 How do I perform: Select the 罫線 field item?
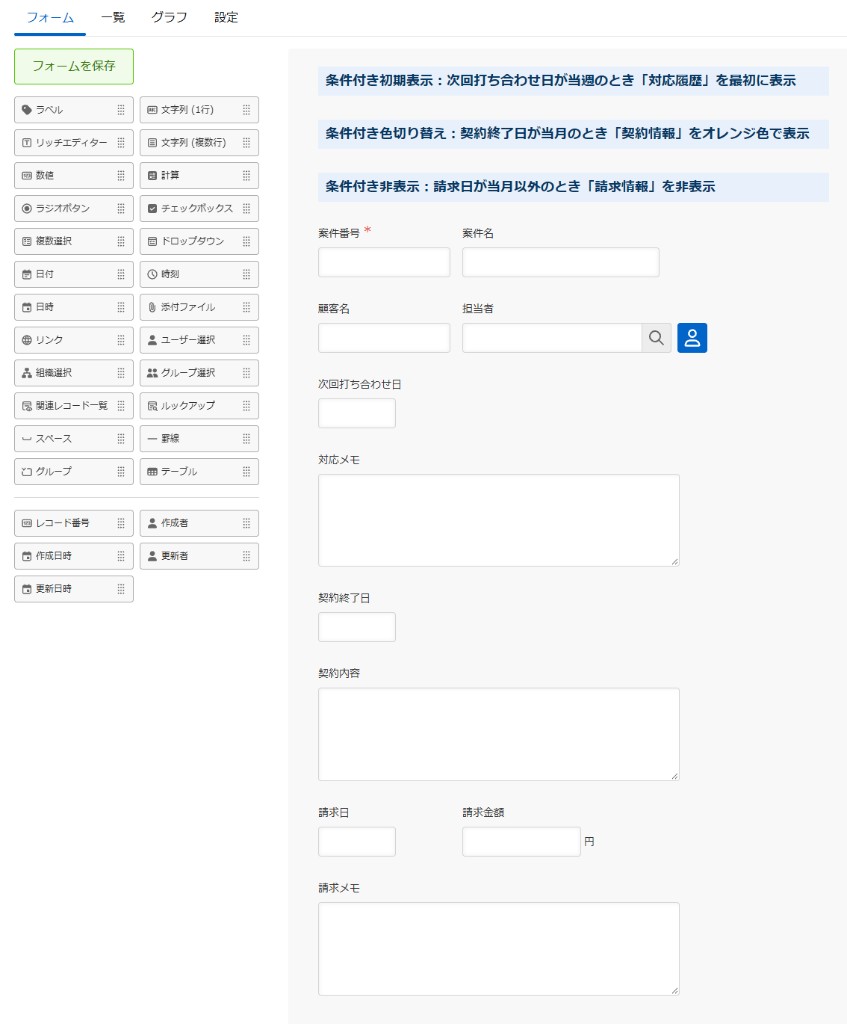click(x=199, y=439)
